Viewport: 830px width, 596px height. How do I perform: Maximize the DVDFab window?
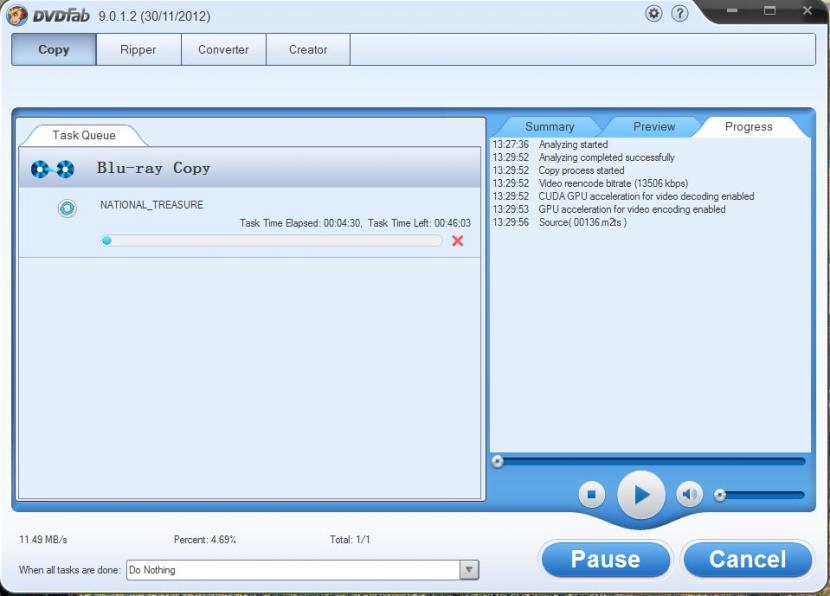click(770, 11)
